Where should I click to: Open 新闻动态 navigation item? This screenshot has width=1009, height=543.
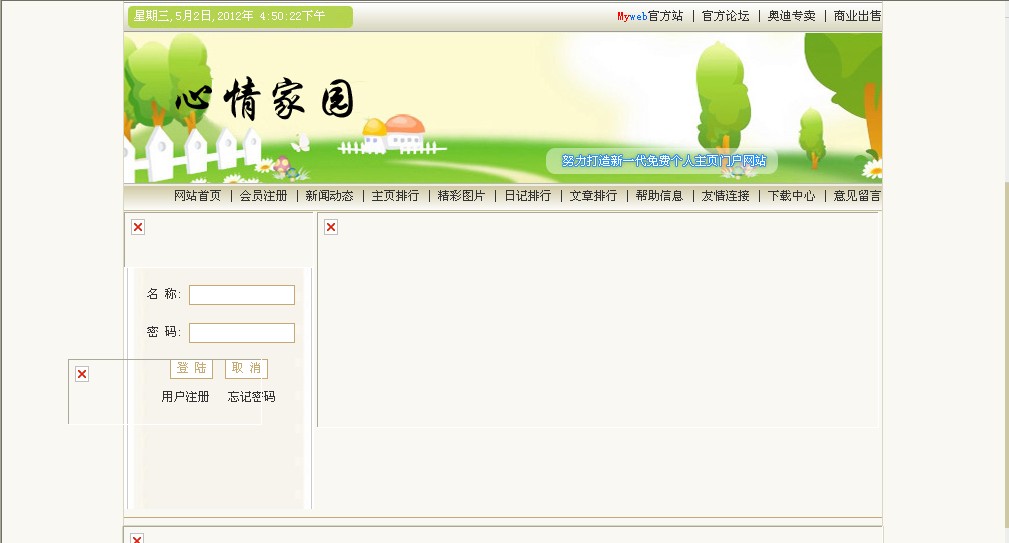(x=329, y=196)
